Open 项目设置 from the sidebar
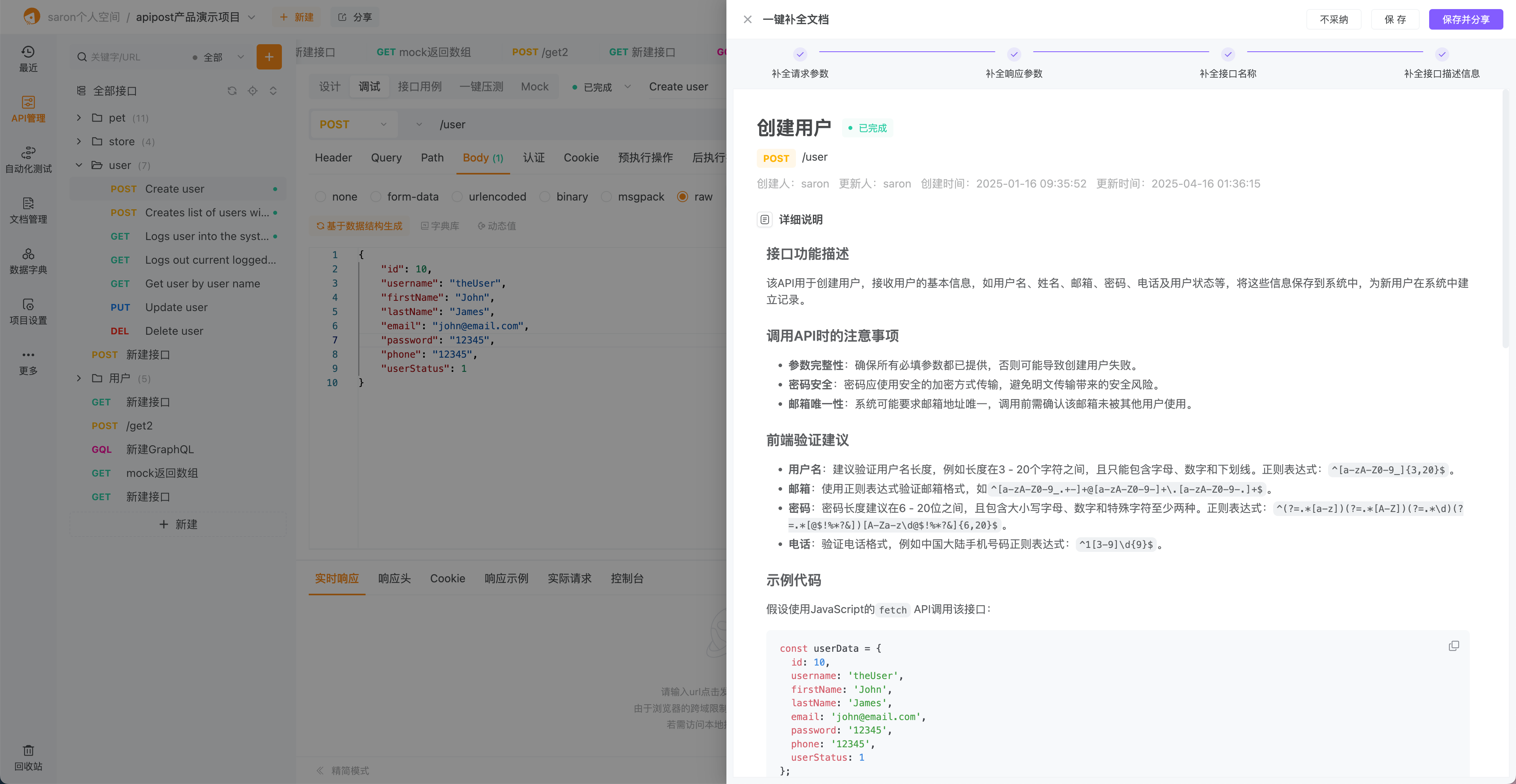 click(x=28, y=311)
